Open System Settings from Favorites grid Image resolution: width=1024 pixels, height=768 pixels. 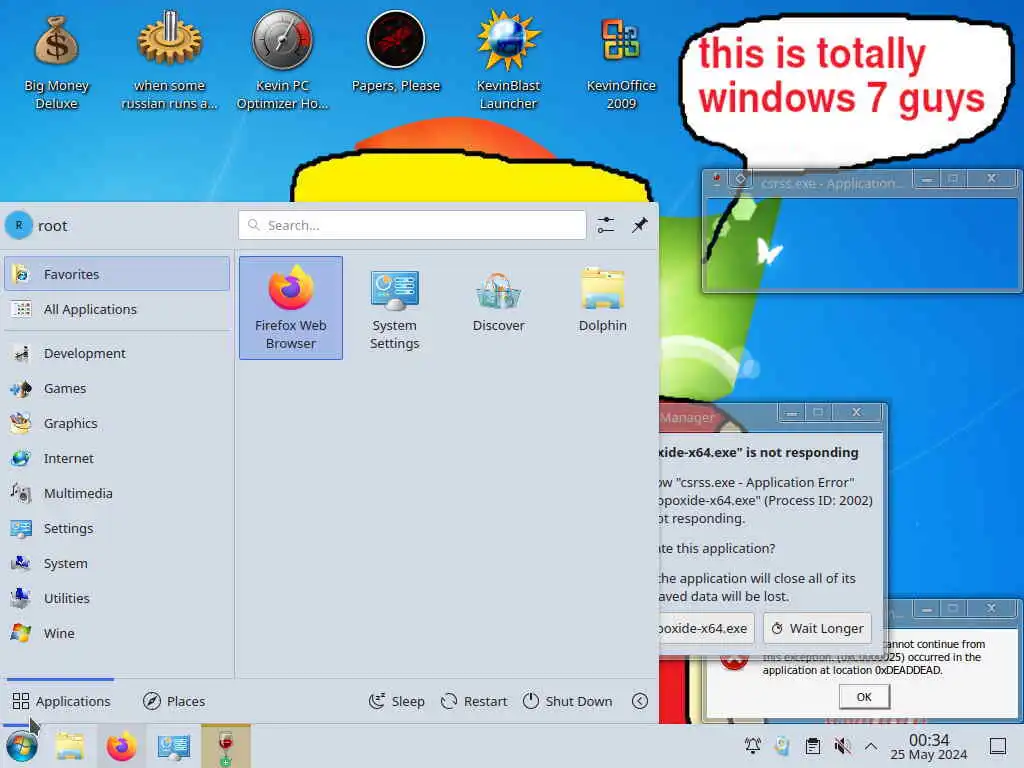394,308
